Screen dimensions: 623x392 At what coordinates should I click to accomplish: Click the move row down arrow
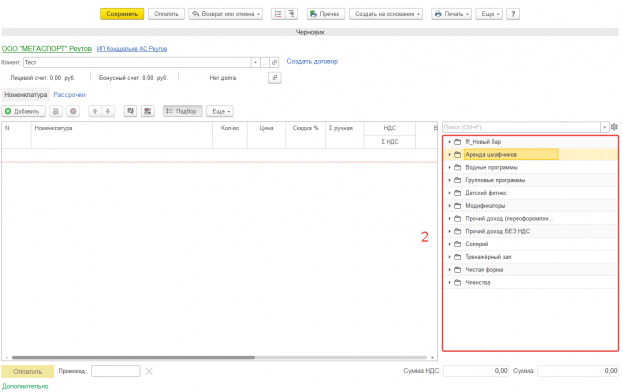tap(108, 111)
